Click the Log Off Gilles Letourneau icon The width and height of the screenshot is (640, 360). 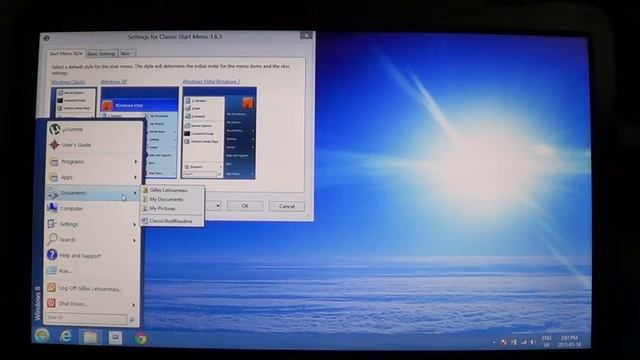(x=51, y=288)
